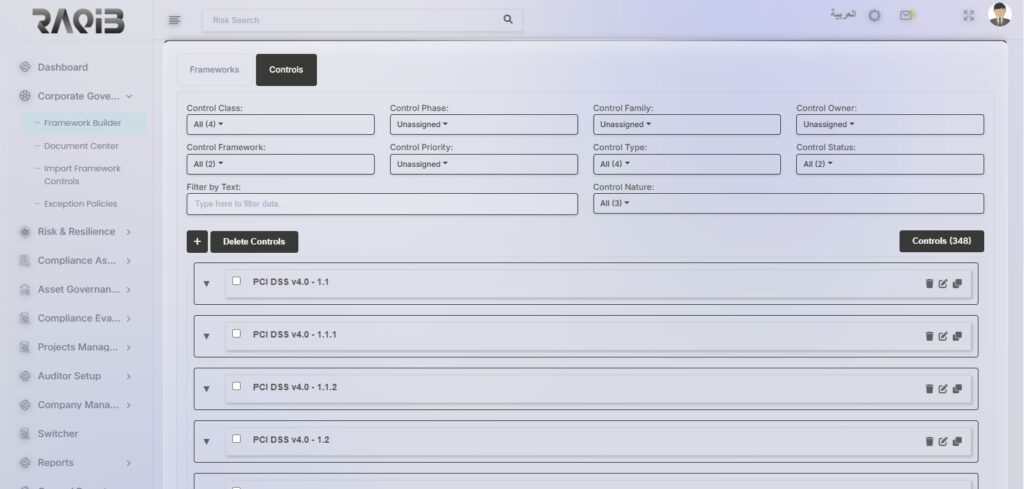Click the hamburger menu toggle icon

click(175, 19)
